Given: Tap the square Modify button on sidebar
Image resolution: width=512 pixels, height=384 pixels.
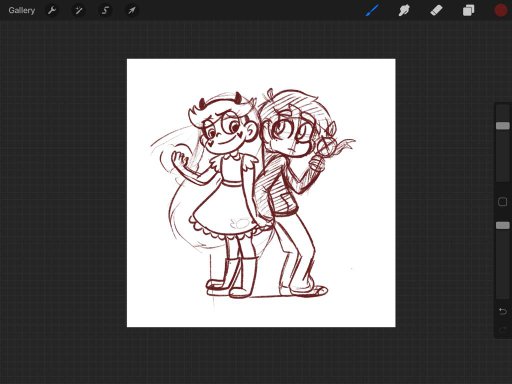Looking at the screenshot, I should (x=503, y=202).
